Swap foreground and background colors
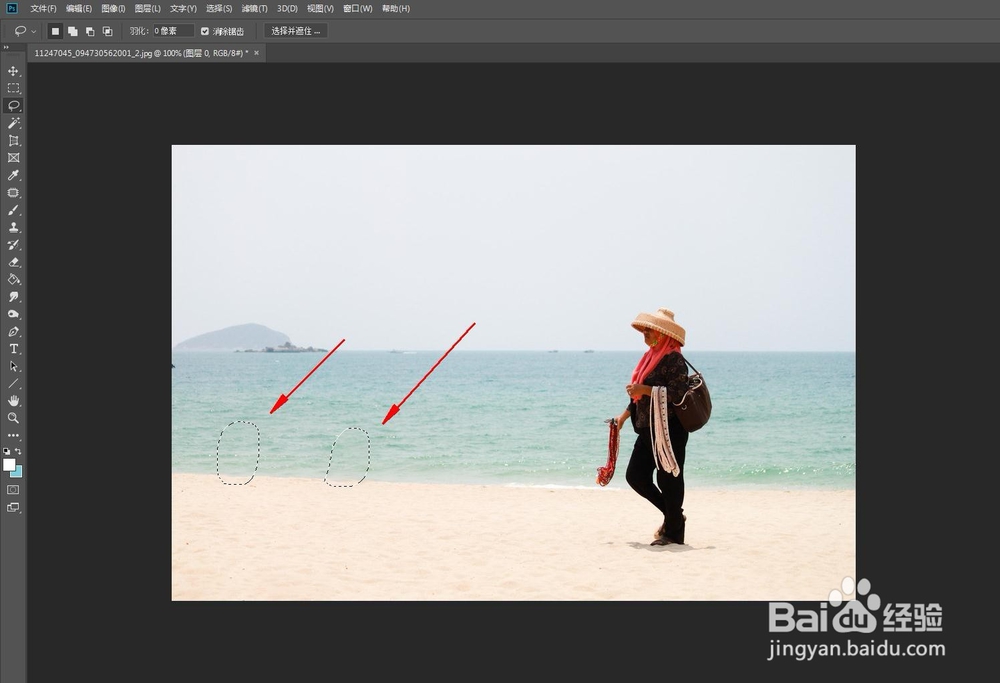 (18, 451)
